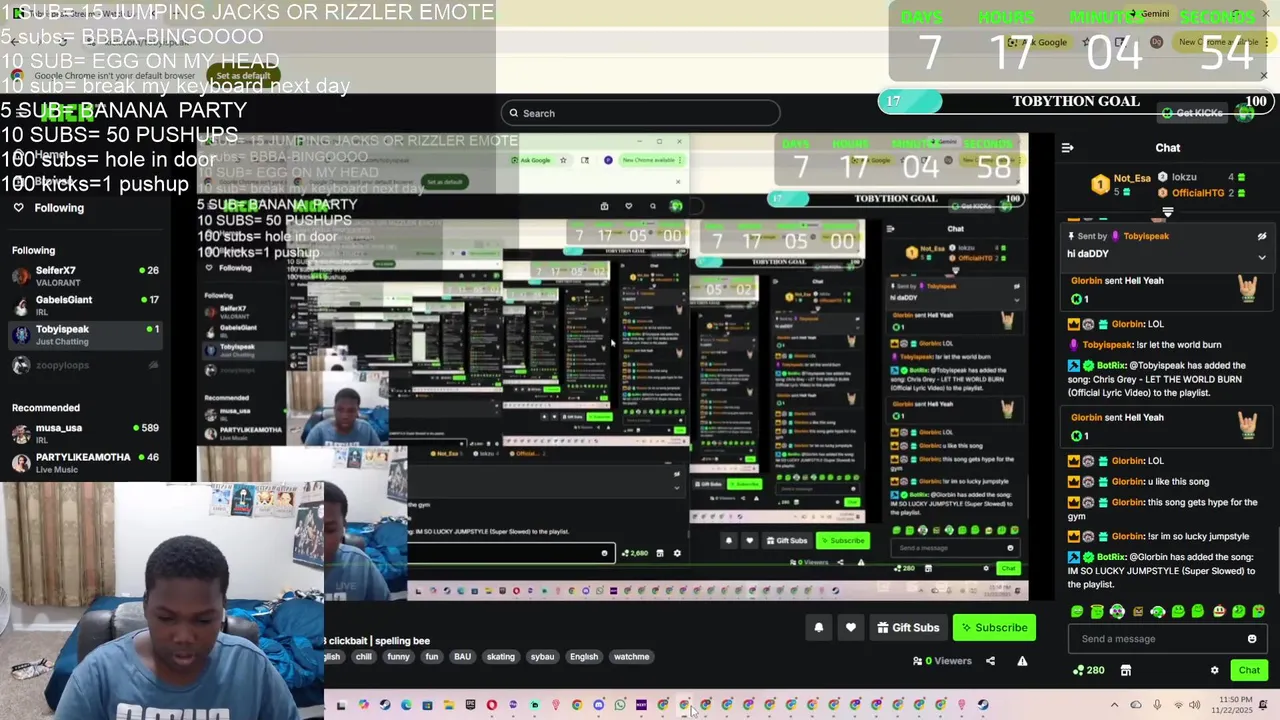
Task: Click the 0 Viewers count
Action: click(x=942, y=661)
